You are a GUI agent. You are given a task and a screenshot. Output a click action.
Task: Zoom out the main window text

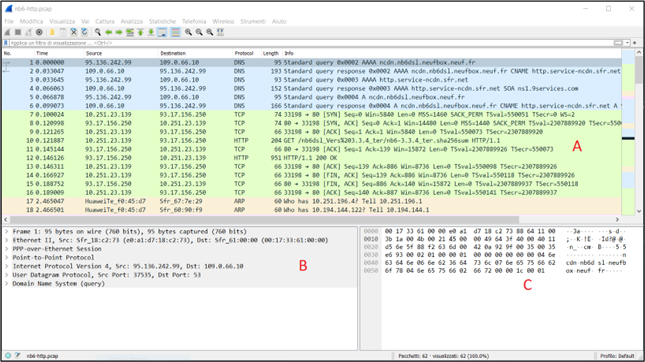pyautogui.click(x=199, y=32)
